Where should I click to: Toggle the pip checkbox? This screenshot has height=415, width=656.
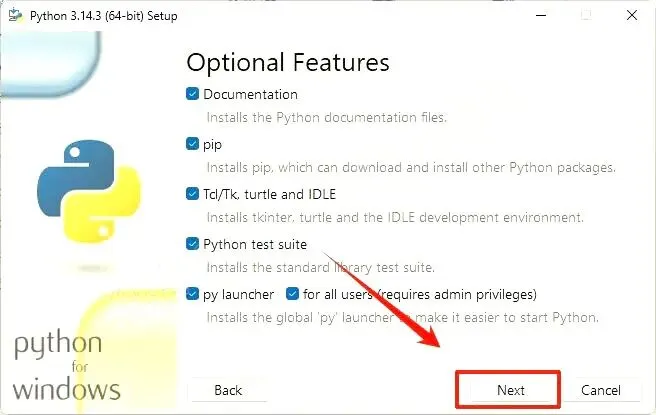click(x=193, y=144)
